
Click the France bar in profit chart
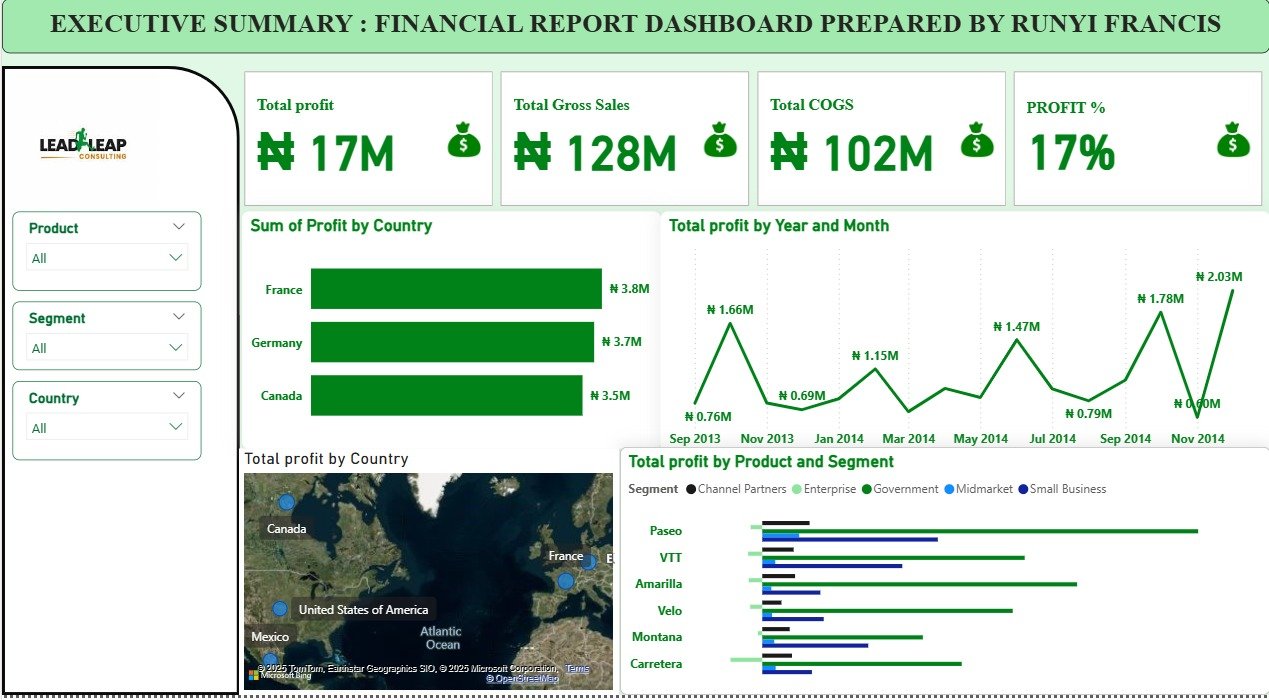(x=456, y=289)
